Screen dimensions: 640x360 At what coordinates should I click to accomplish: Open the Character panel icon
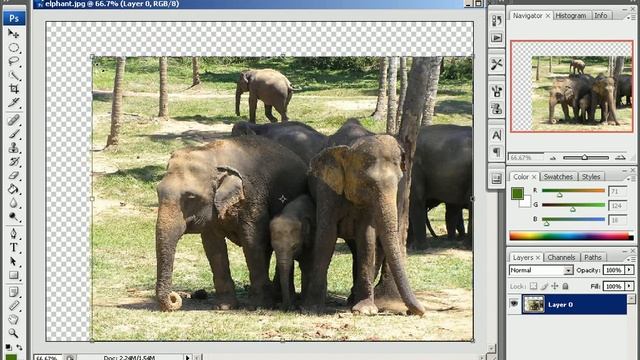[x=496, y=135]
